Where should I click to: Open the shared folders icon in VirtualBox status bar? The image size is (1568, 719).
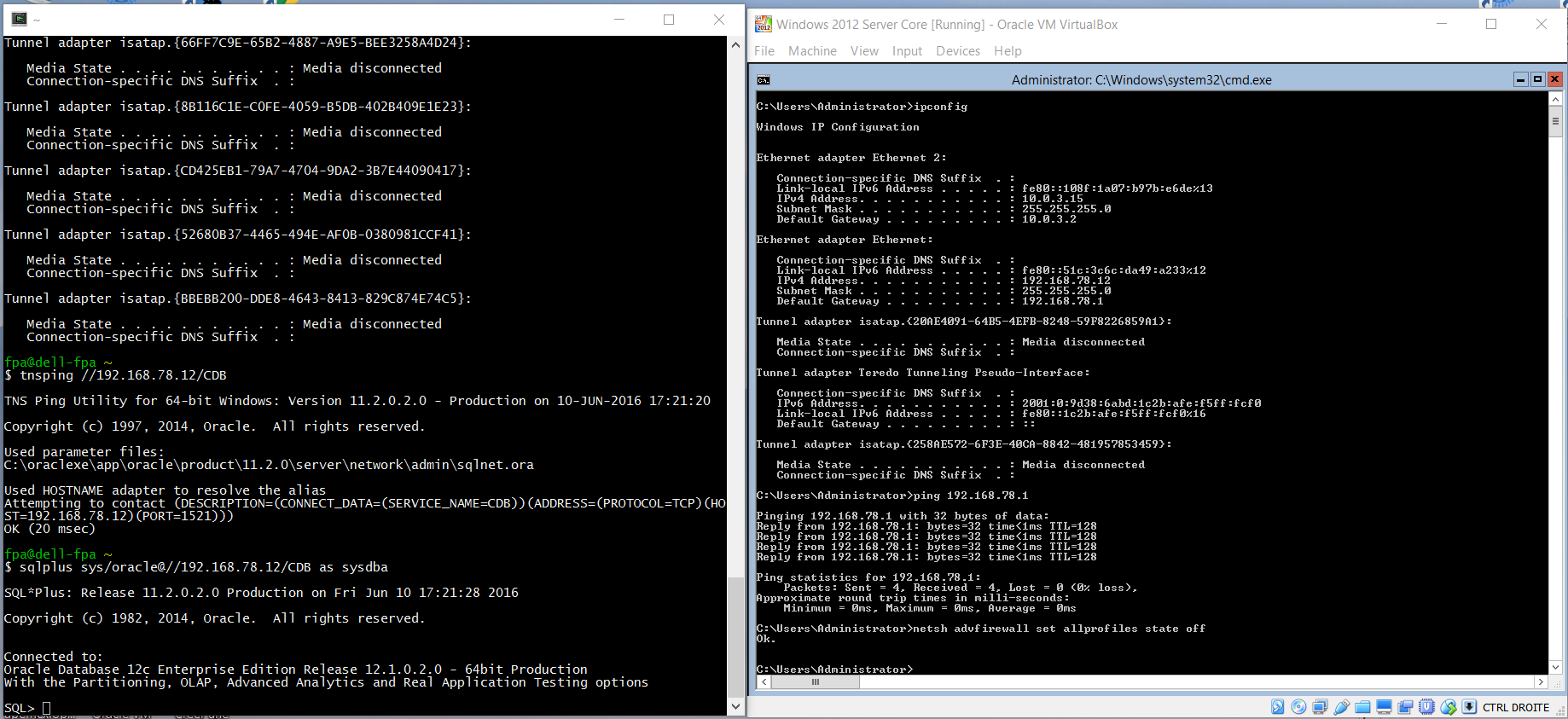point(1362,707)
